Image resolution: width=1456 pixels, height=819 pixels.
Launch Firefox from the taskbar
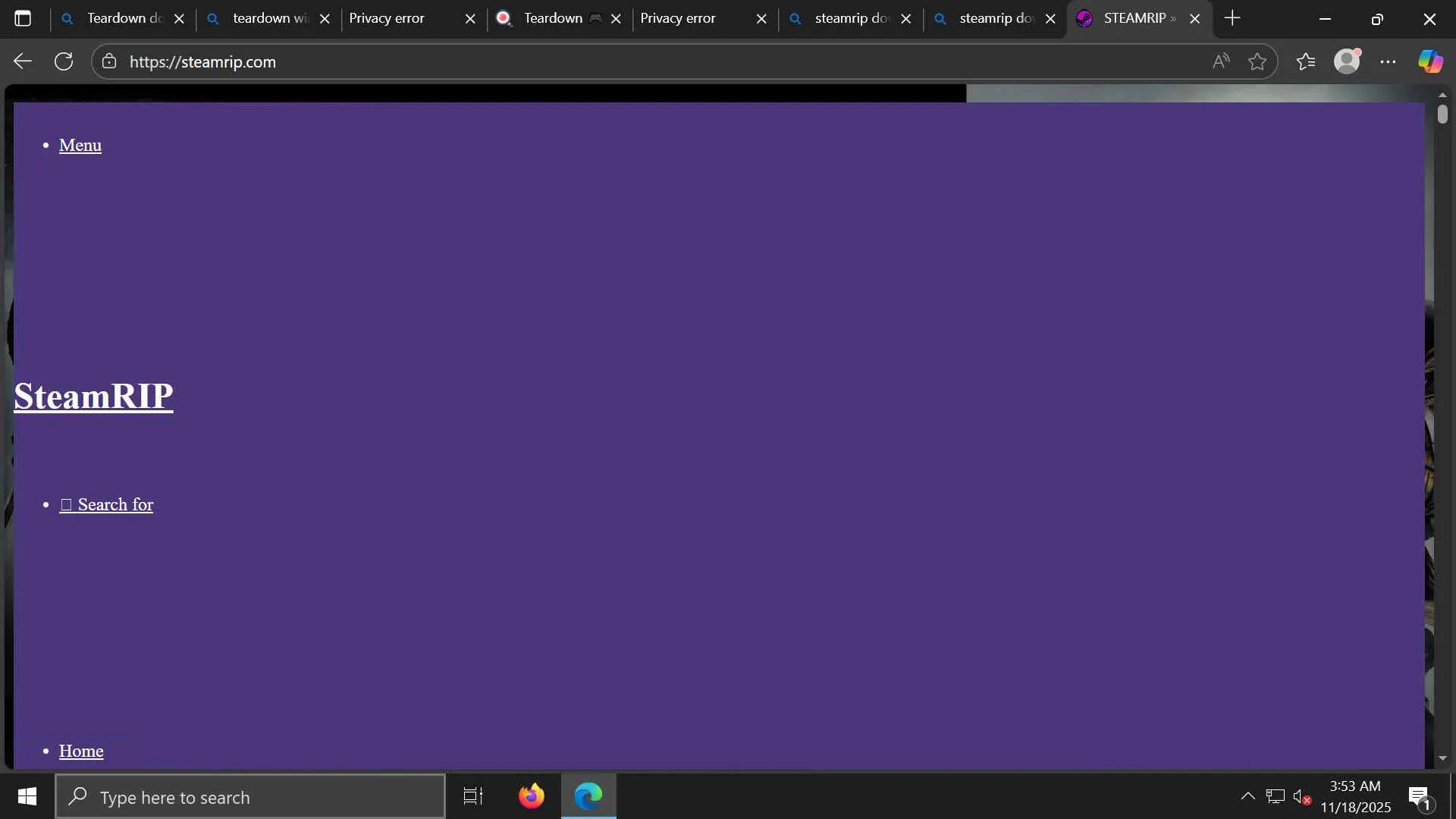tap(531, 795)
